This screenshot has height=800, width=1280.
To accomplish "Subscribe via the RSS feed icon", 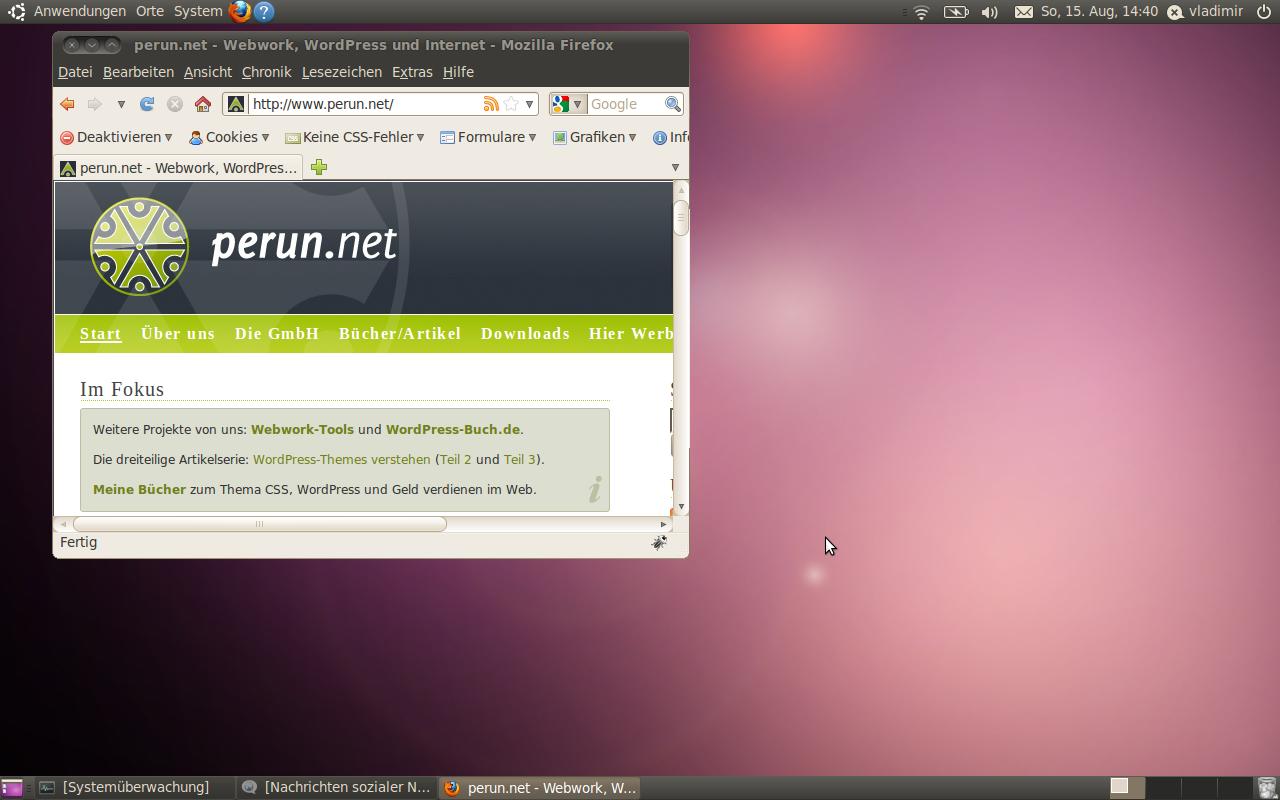I will click(491, 104).
